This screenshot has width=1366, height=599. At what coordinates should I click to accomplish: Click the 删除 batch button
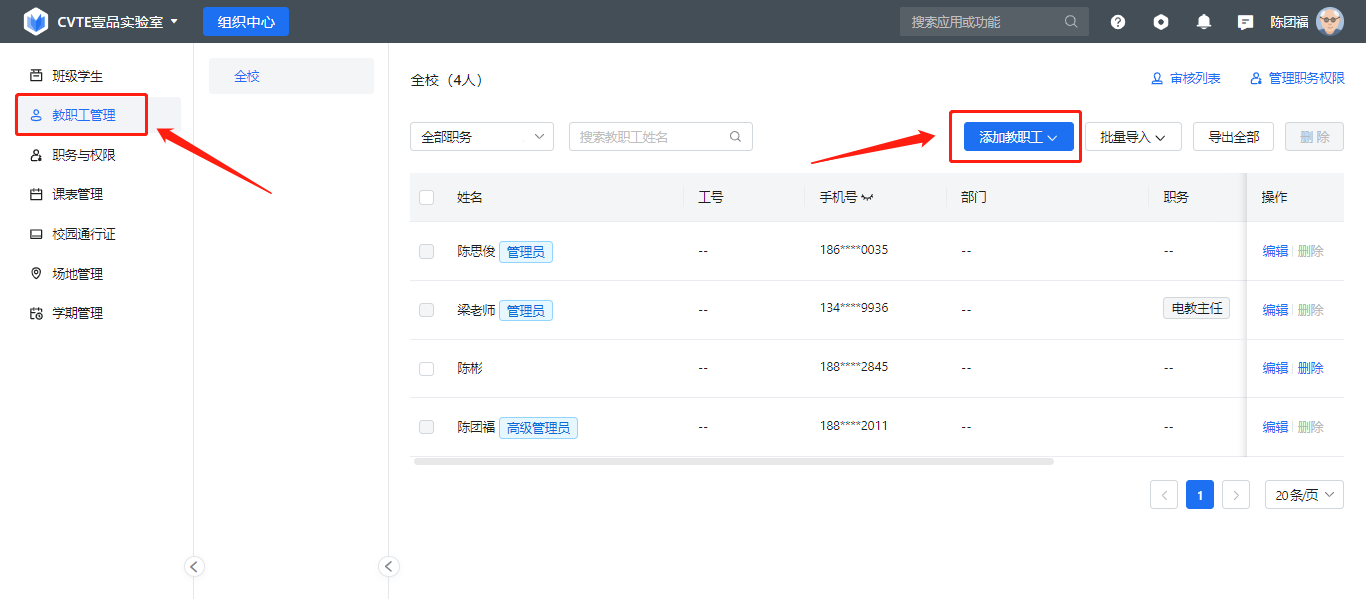[x=1315, y=137]
